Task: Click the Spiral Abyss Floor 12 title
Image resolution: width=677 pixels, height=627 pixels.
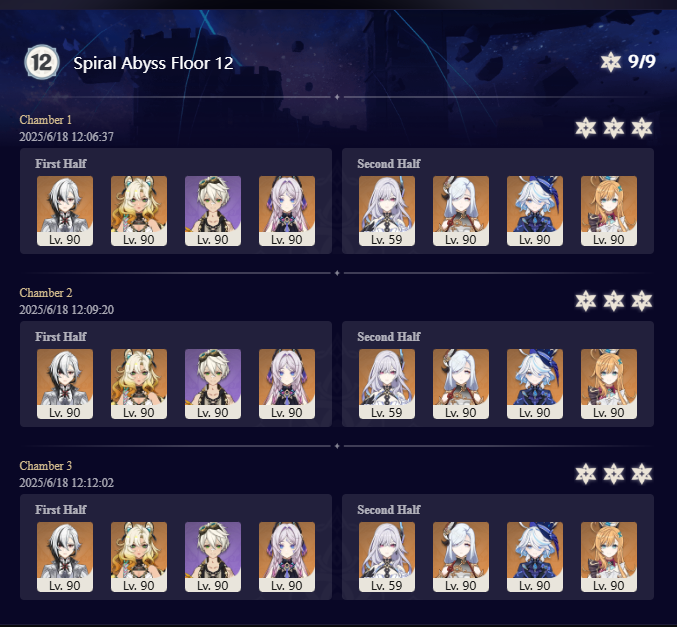Action: point(153,63)
